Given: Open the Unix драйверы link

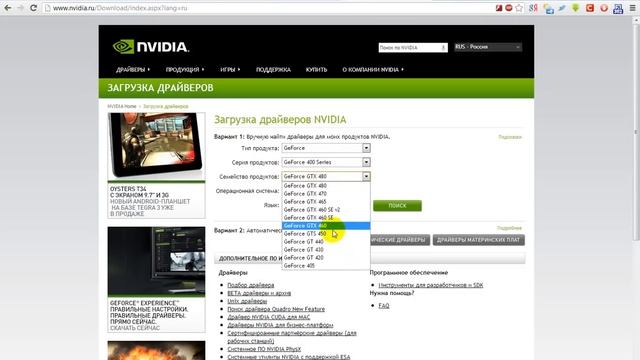Looking at the screenshot, I should pyautogui.click(x=247, y=301).
